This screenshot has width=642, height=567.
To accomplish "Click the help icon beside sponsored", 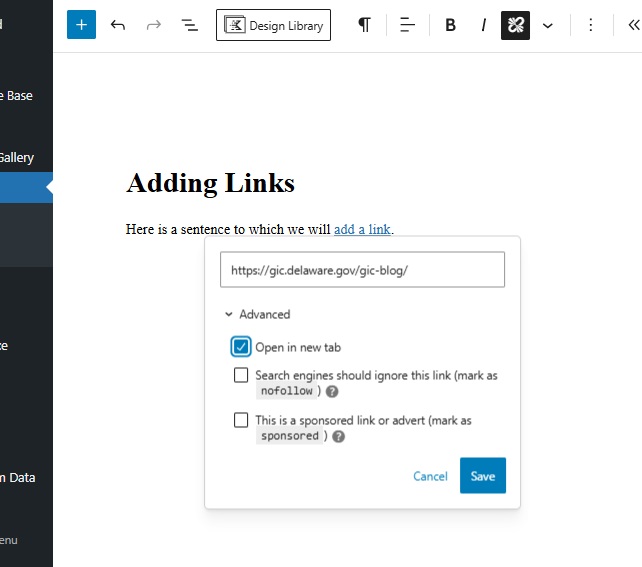I will pos(338,437).
